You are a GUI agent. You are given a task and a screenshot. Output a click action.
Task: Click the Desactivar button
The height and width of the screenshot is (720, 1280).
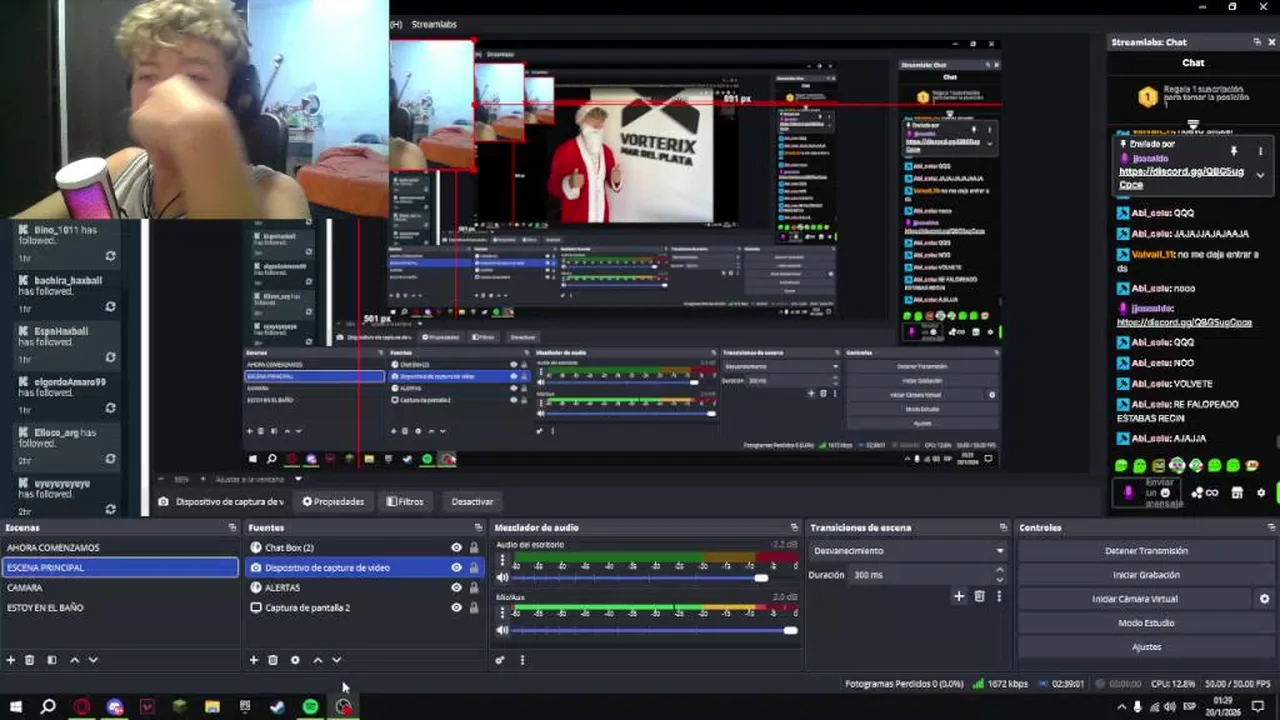[472, 502]
